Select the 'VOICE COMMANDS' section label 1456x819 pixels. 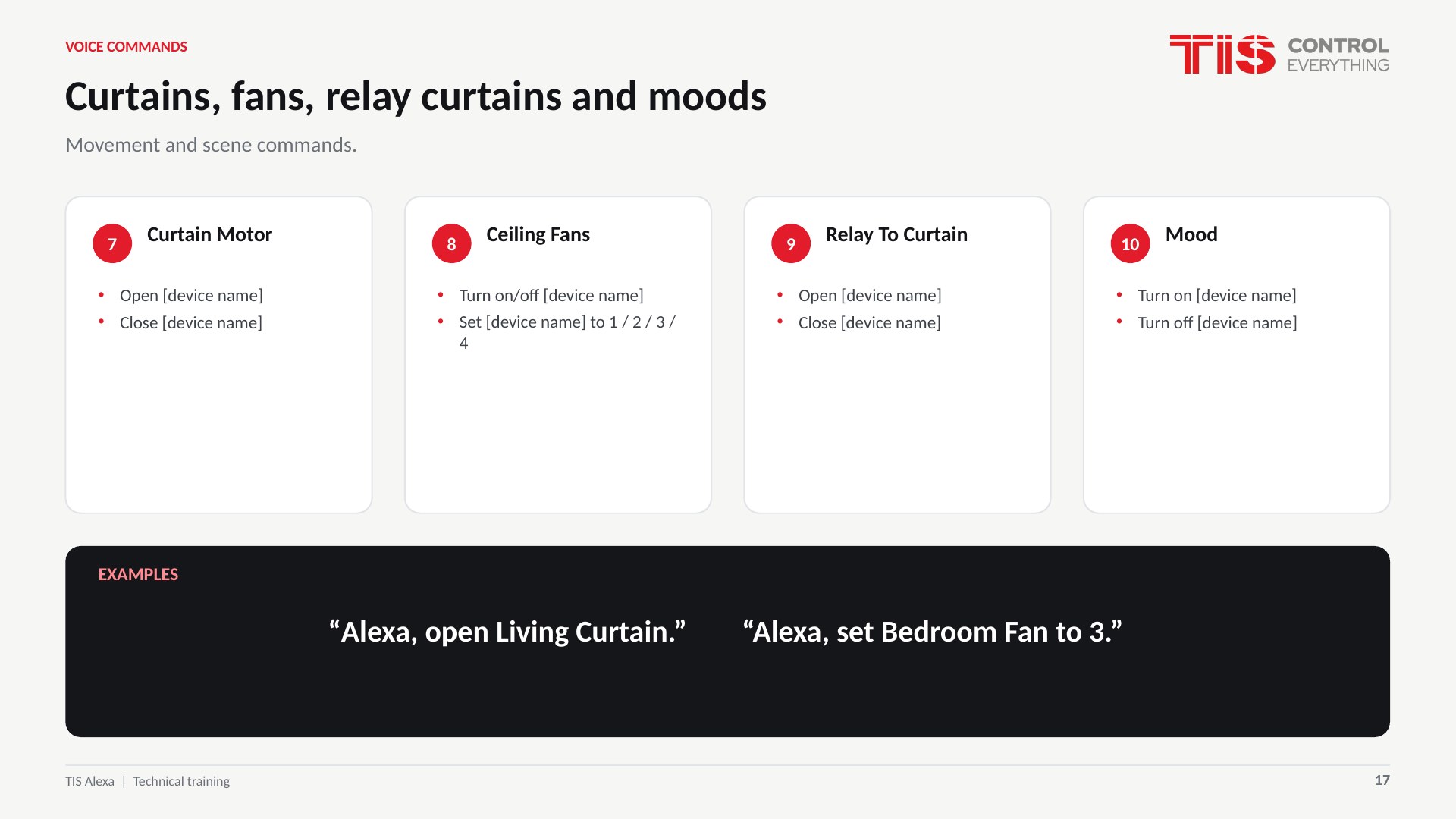coord(126,47)
